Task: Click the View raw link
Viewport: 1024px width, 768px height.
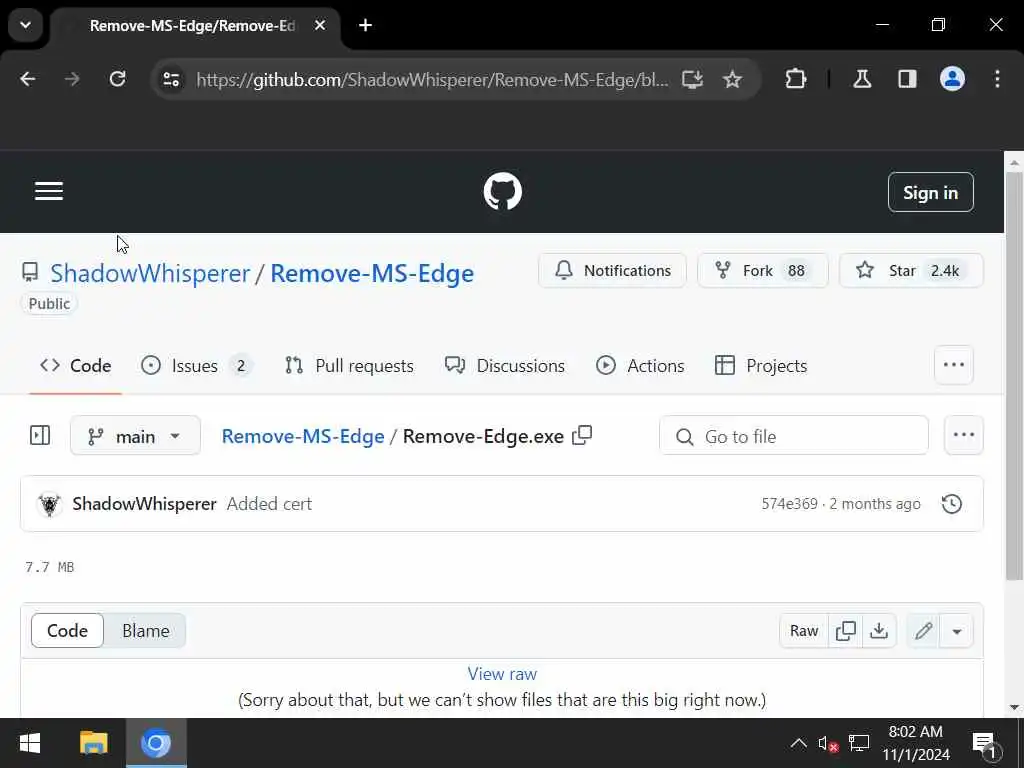Action: click(x=502, y=673)
